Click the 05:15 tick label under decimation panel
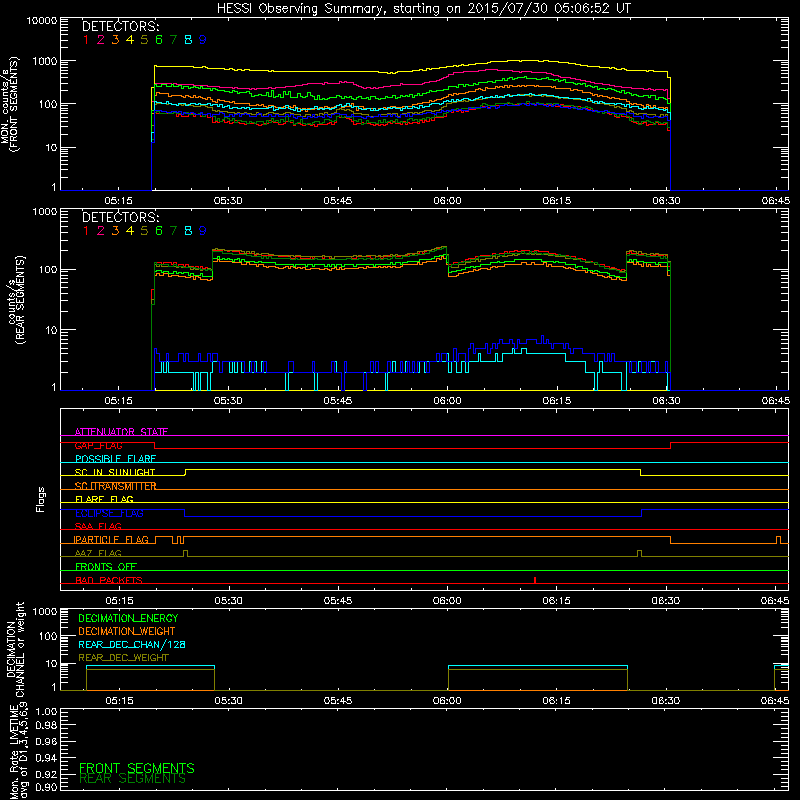 pyautogui.click(x=119, y=701)
